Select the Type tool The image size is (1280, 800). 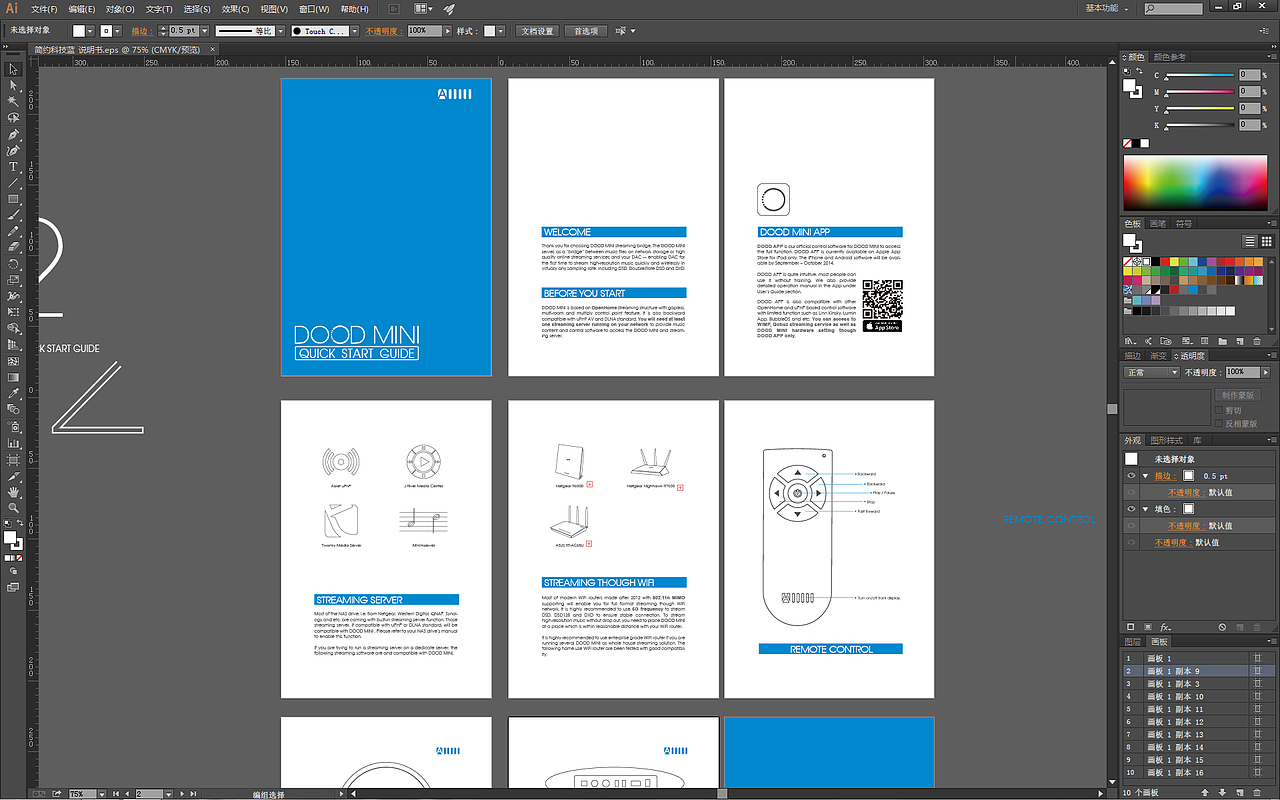coord(13,166)
